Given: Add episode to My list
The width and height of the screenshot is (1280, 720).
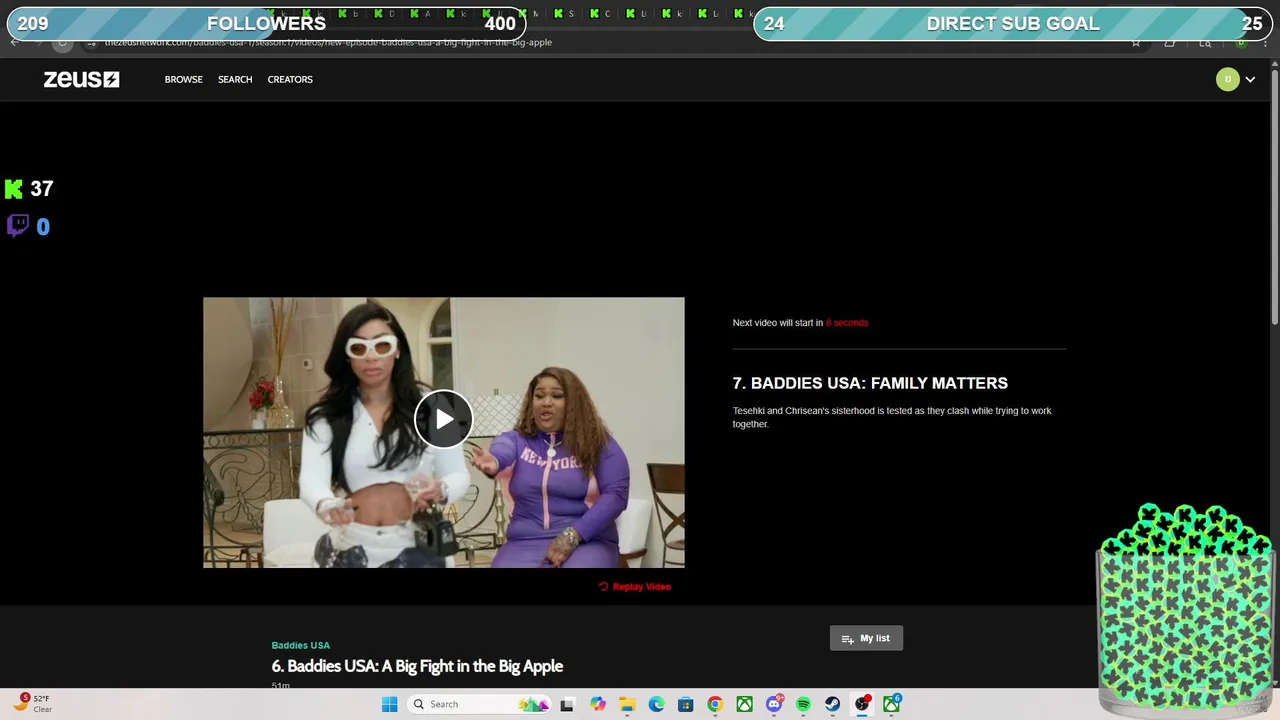Looking at the screenshot, I should coord(866,638).
